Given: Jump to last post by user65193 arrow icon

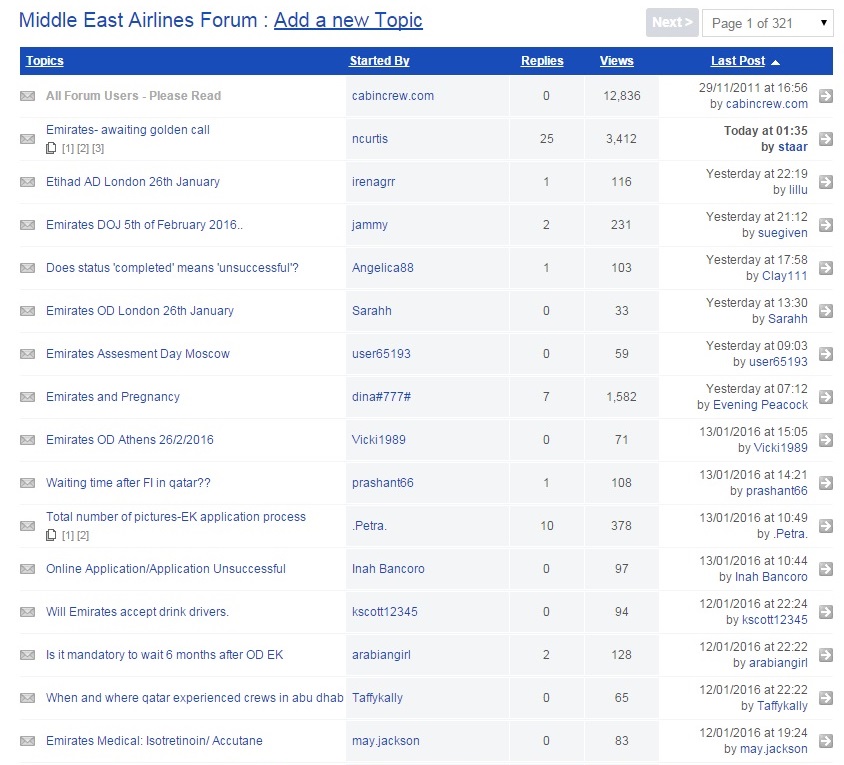Looking at the screenshot, I should point(826,354).
